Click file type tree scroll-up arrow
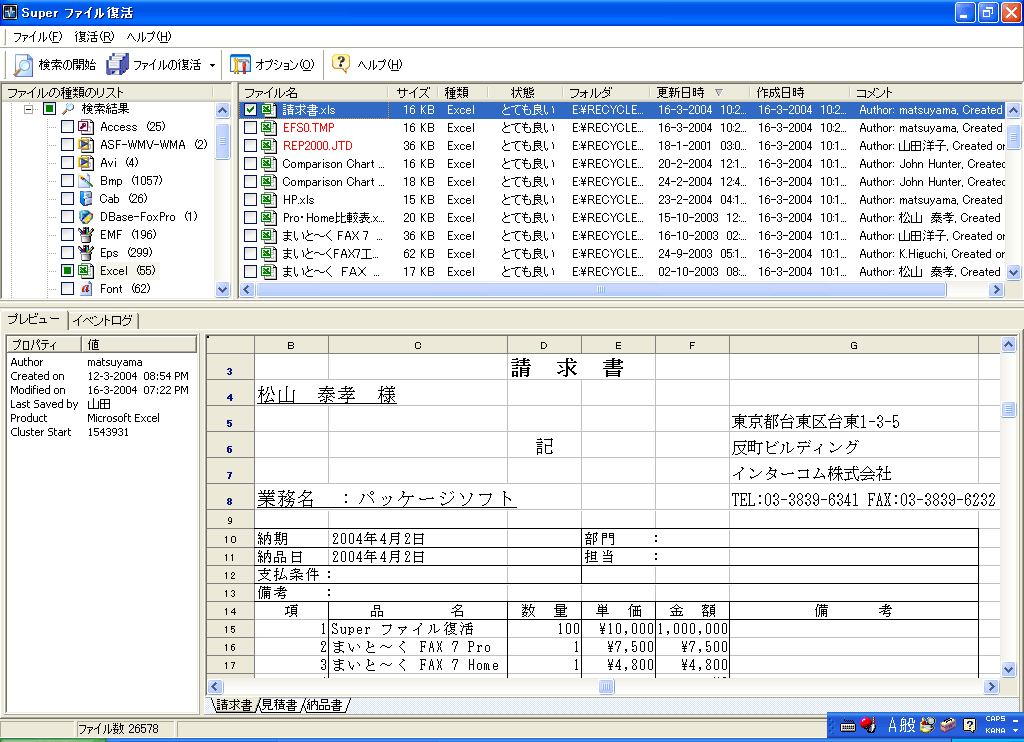The image size is (1024, 742). 223,110
